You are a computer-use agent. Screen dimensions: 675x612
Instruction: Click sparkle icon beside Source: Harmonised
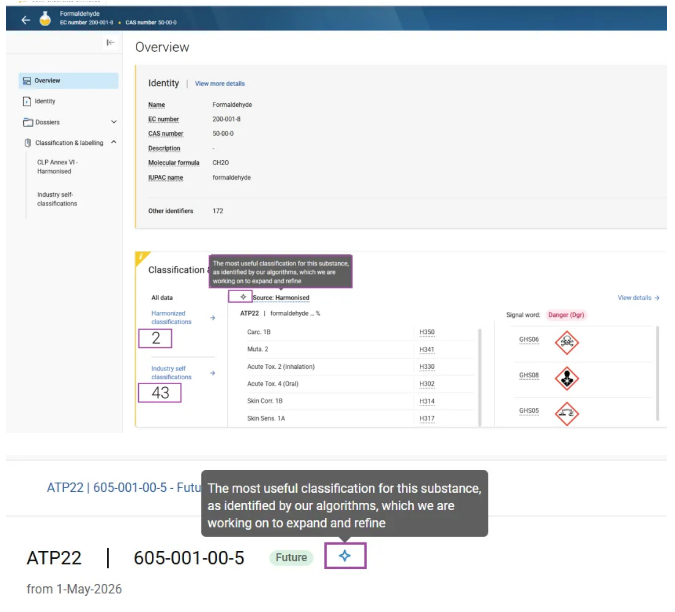243,297
